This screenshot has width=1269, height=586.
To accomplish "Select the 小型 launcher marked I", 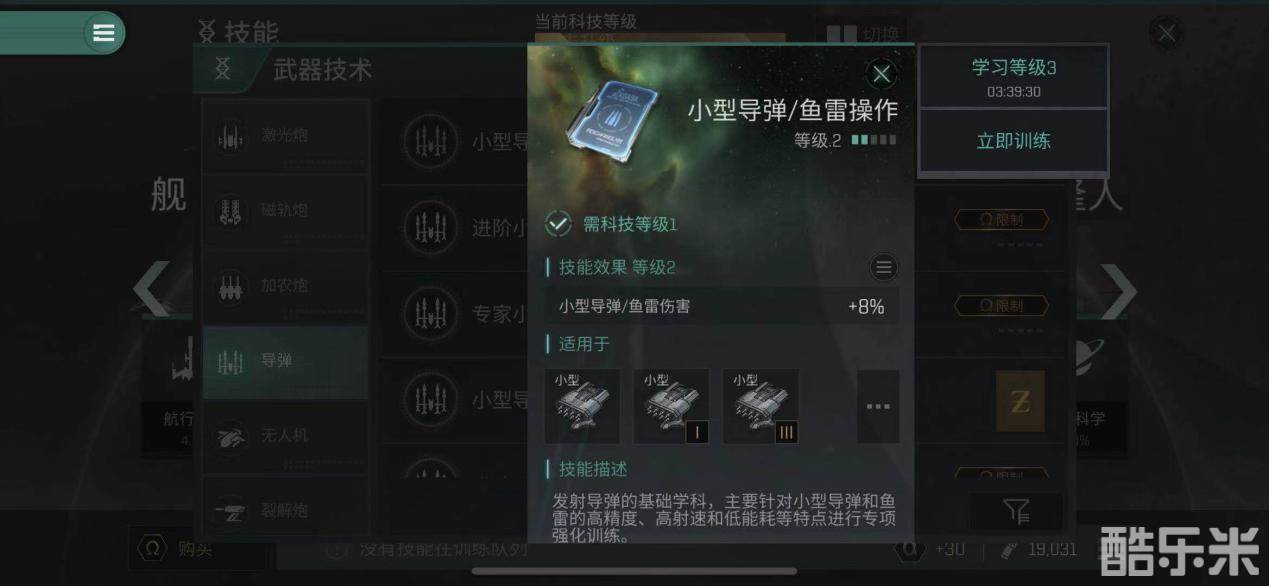I will [671, 406].
